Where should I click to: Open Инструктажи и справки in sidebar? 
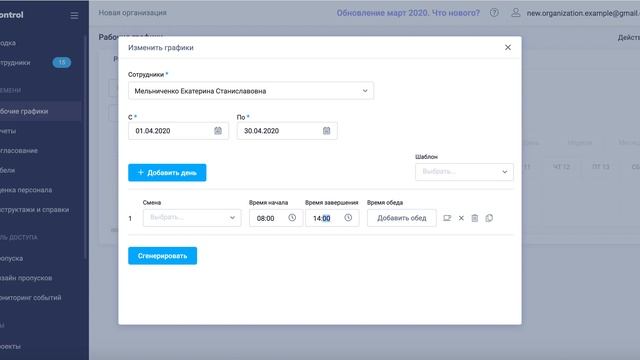tap(34, 210)
